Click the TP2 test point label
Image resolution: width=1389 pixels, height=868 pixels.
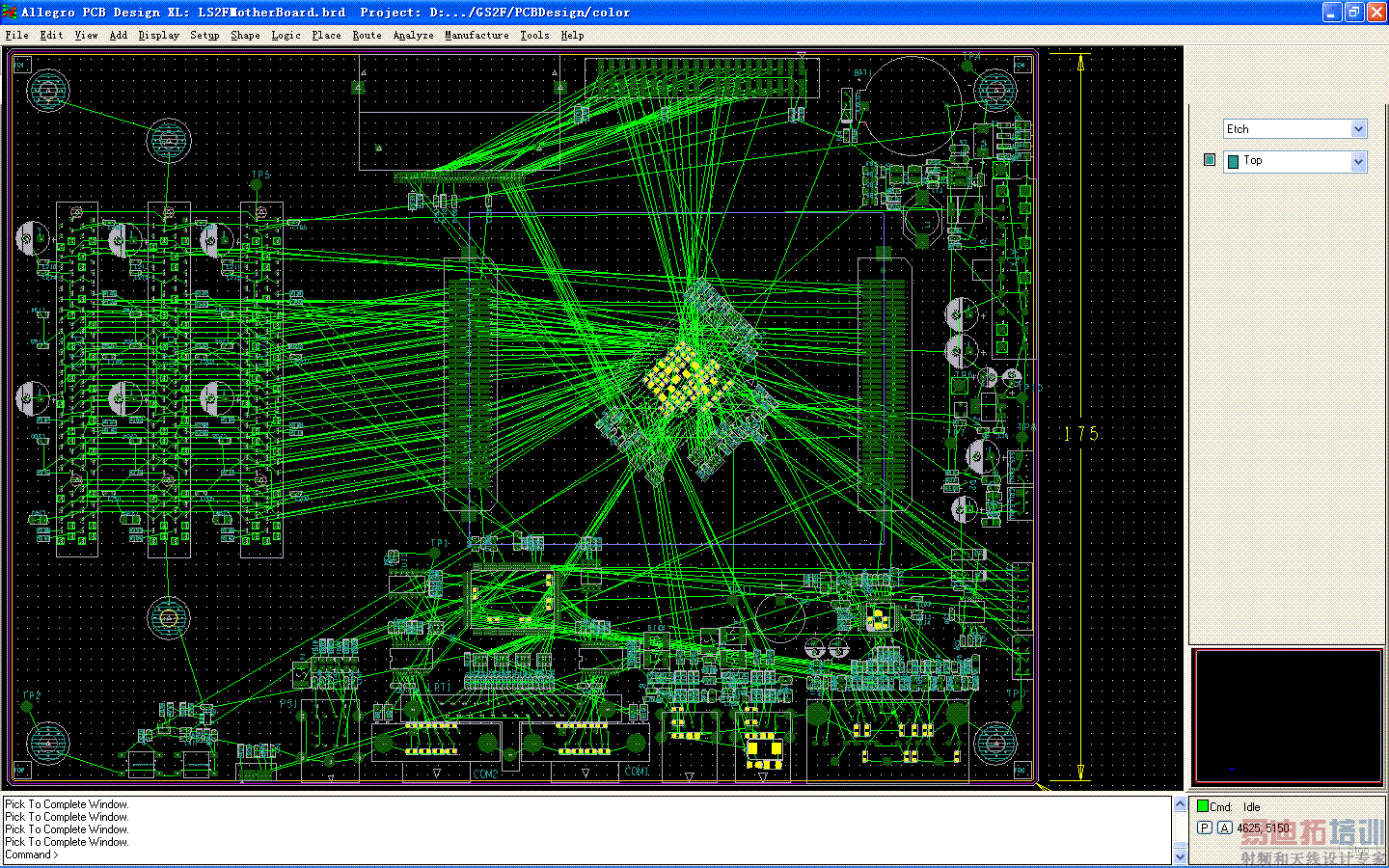32,694
